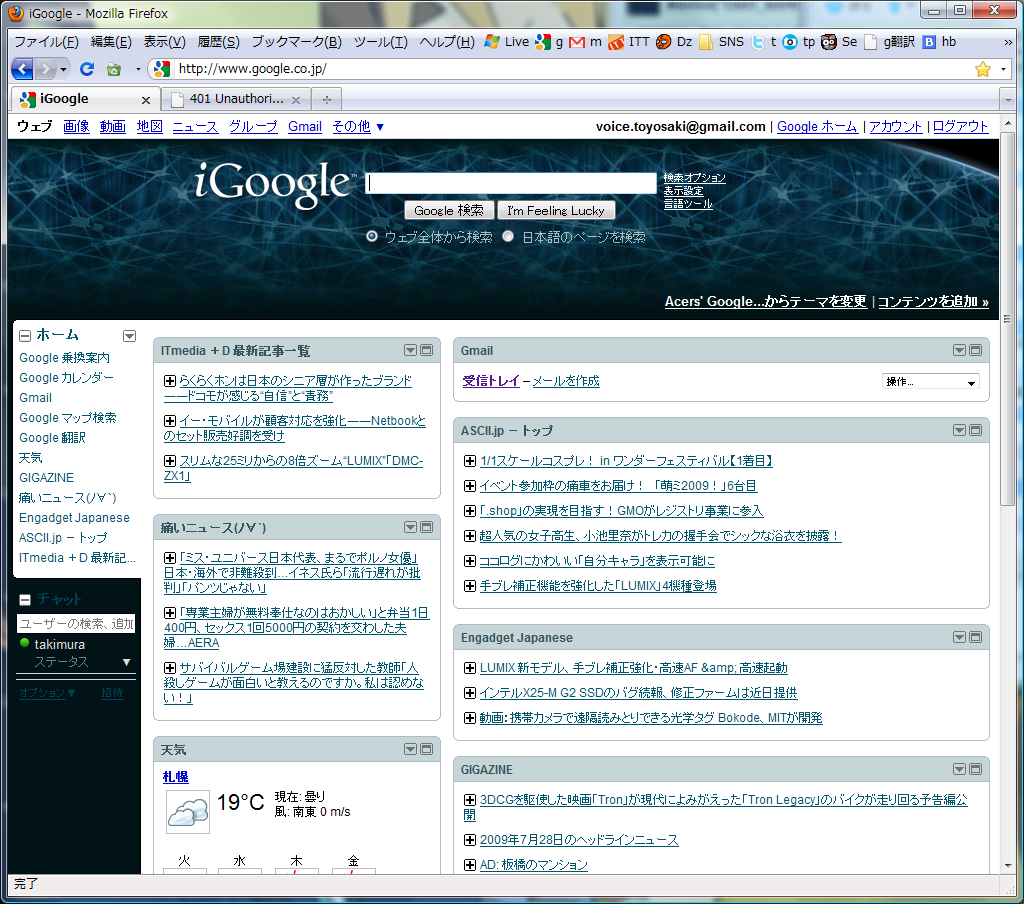Image resolution: width=1024 pixels, height=904 pixels.
Task: Click the コンテンツを追加 link
Action: pos(933,302)
